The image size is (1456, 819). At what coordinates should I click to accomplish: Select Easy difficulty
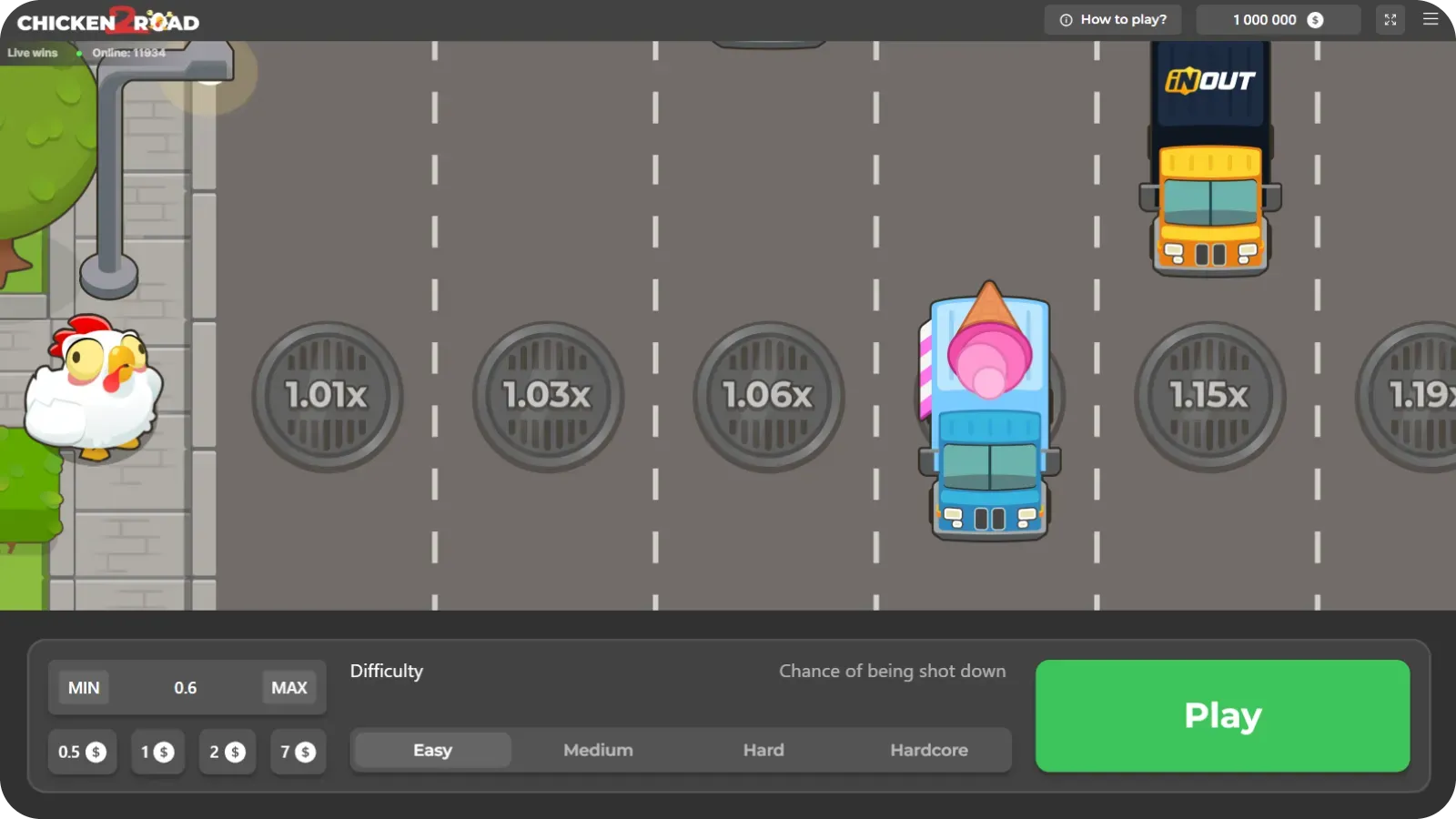pyautogui.click(x=432, y=750)
